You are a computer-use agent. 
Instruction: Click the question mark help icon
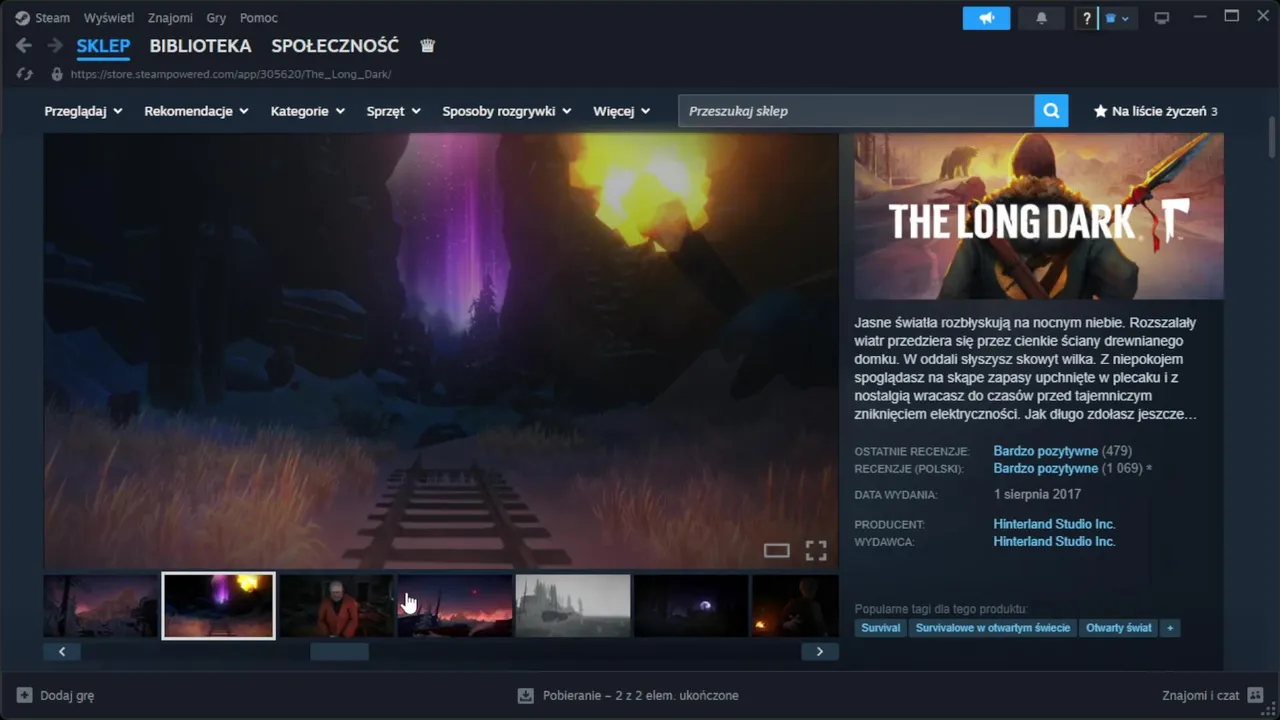pos(1086,18)
